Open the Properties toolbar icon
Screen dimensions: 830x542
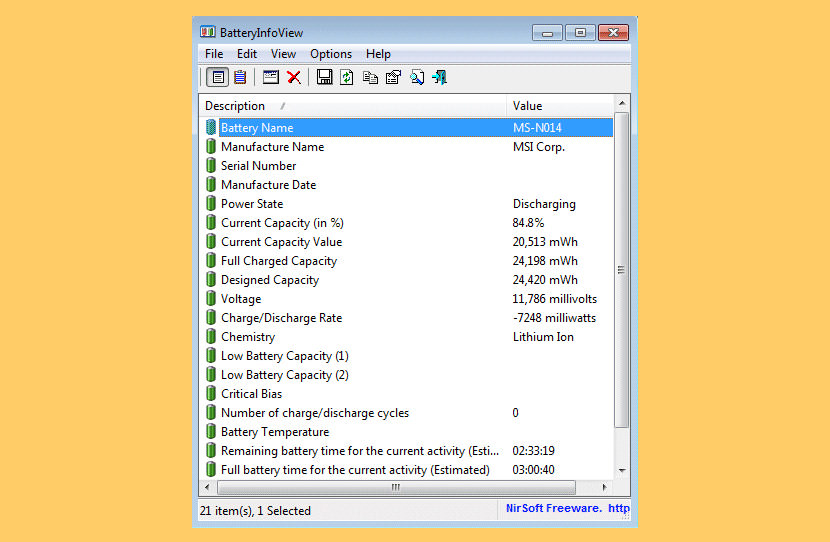[x=393, y=77]
